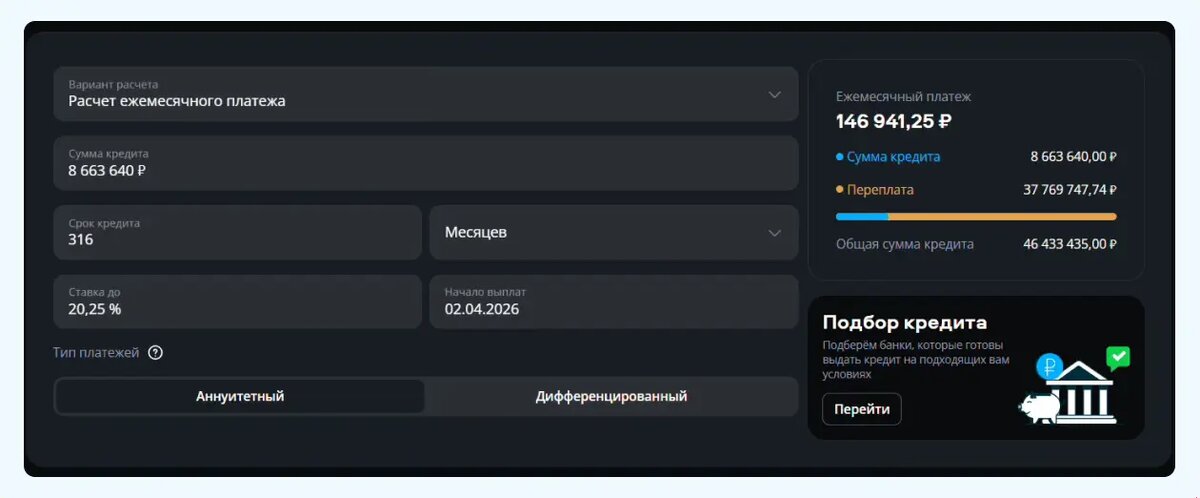
Task: Click the Тип платежей label
Action: click(x=96, y=352)
